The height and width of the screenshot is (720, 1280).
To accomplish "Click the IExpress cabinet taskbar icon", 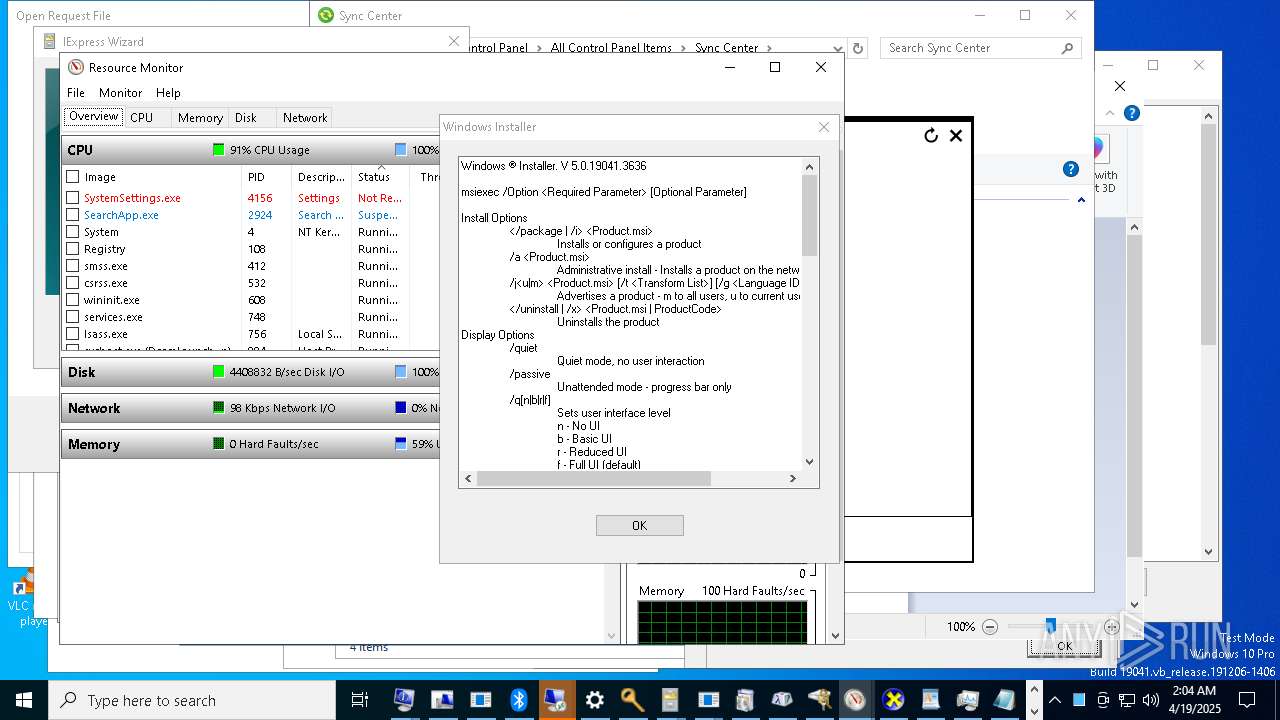I will [670, 700].
